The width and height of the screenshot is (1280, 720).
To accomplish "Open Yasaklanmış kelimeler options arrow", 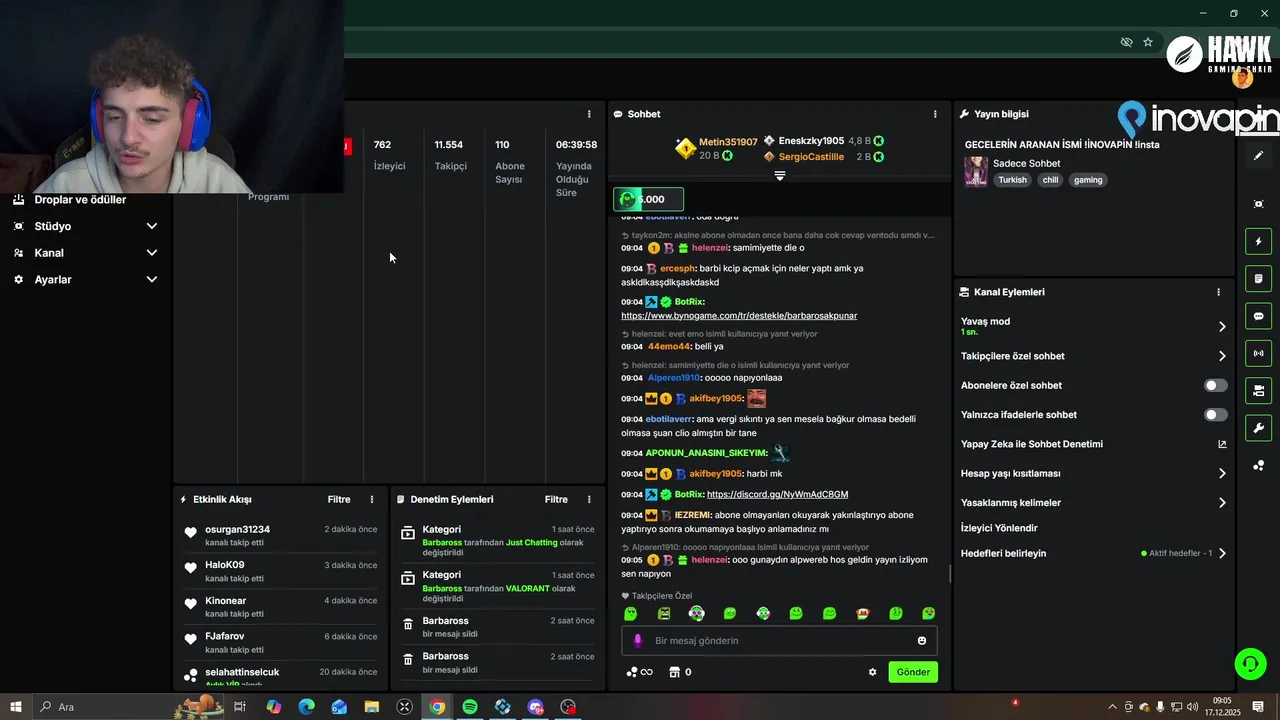I will 1222,503.
